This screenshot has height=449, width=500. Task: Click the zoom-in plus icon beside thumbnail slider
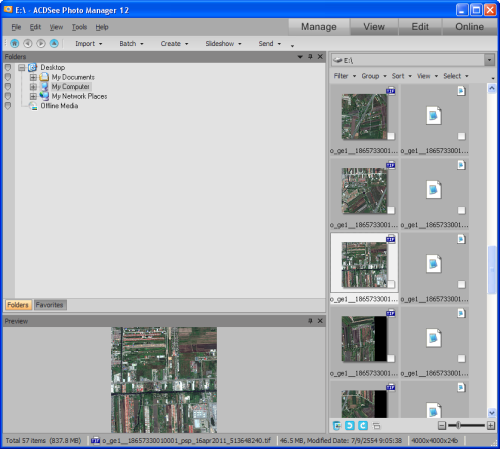click(491, 426)
